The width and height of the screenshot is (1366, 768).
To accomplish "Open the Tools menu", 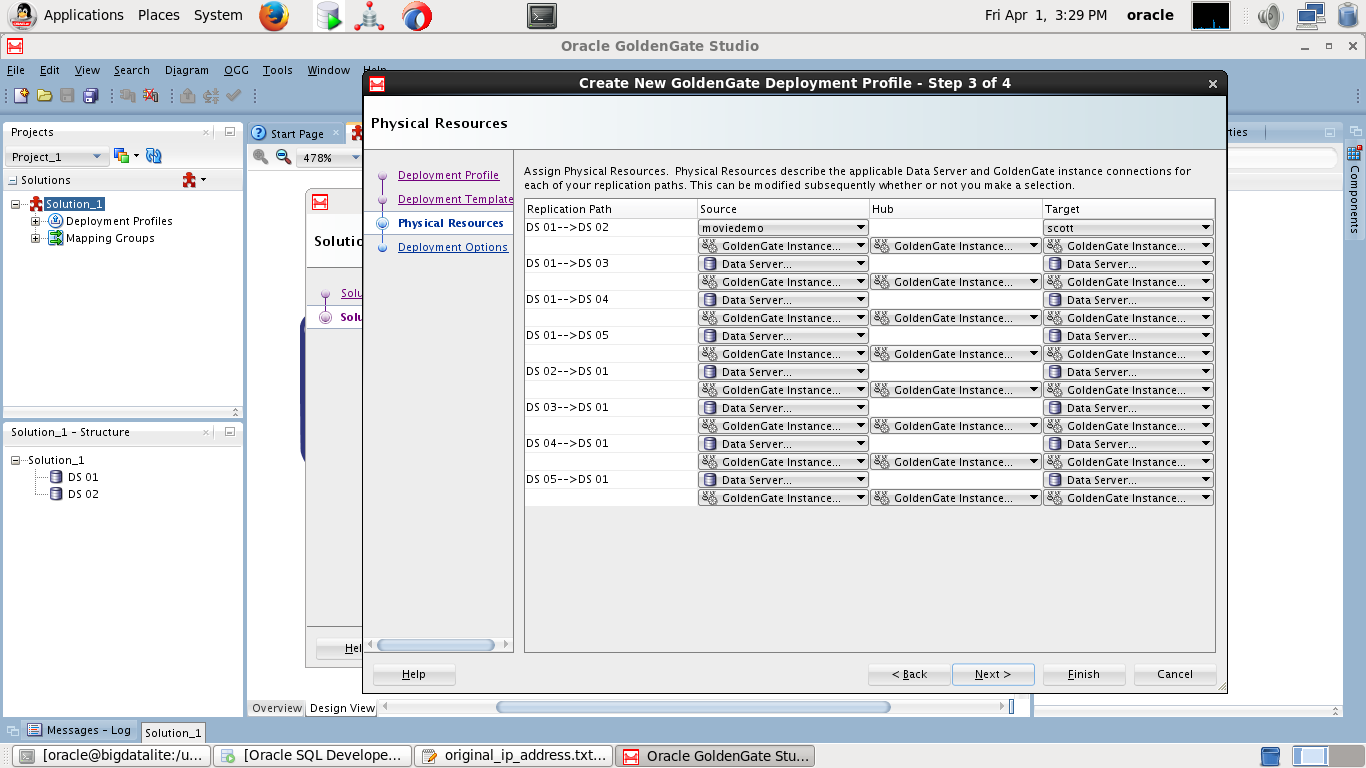I will [x=278, y=70].
